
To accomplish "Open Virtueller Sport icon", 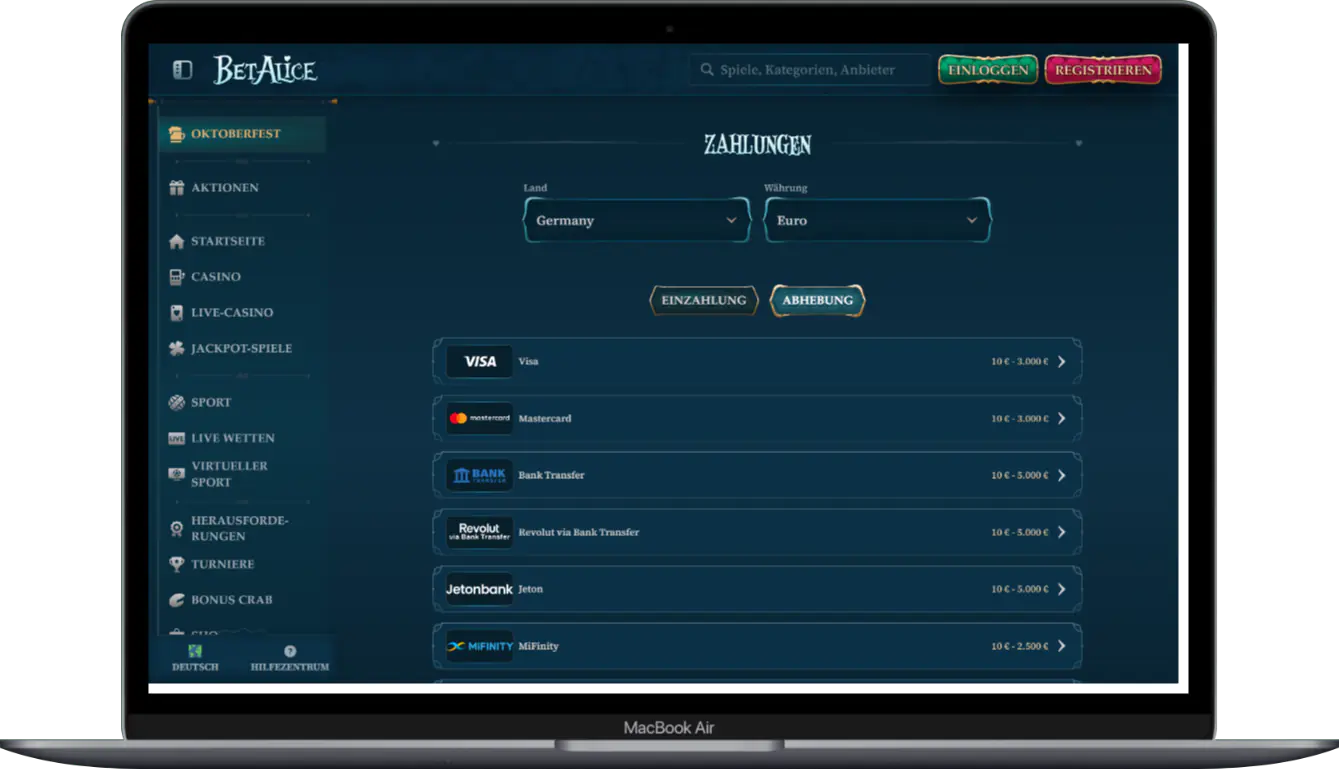I will point(177,474).
